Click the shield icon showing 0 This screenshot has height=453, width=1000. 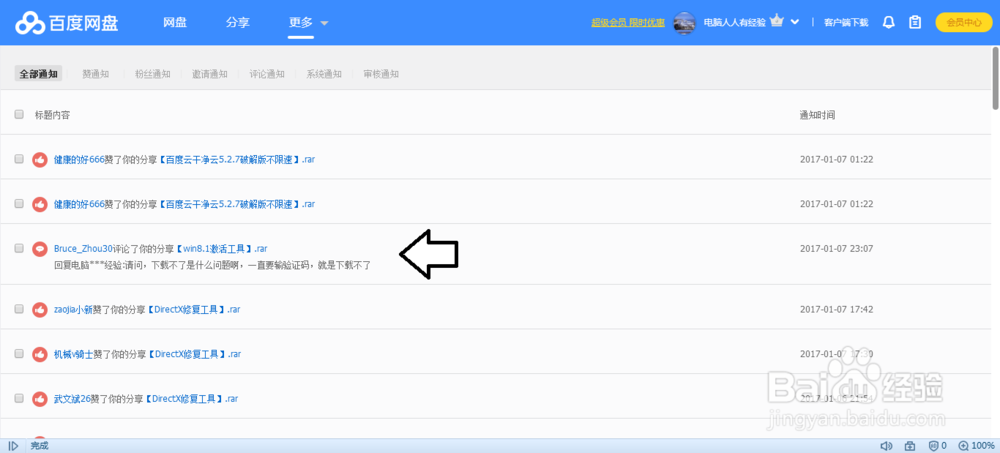pos(933,446)
